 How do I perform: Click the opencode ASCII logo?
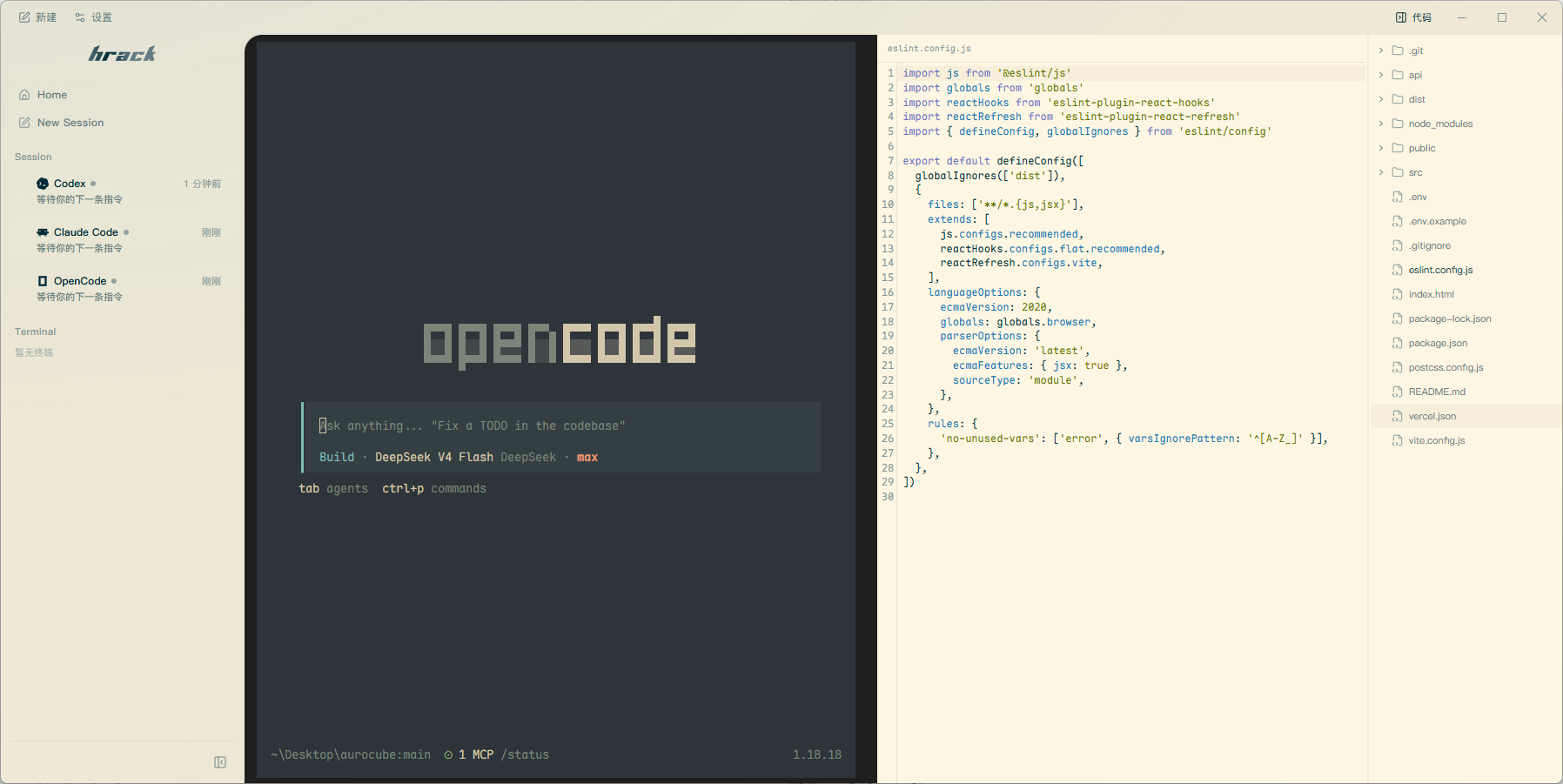(x=560, y=342)
